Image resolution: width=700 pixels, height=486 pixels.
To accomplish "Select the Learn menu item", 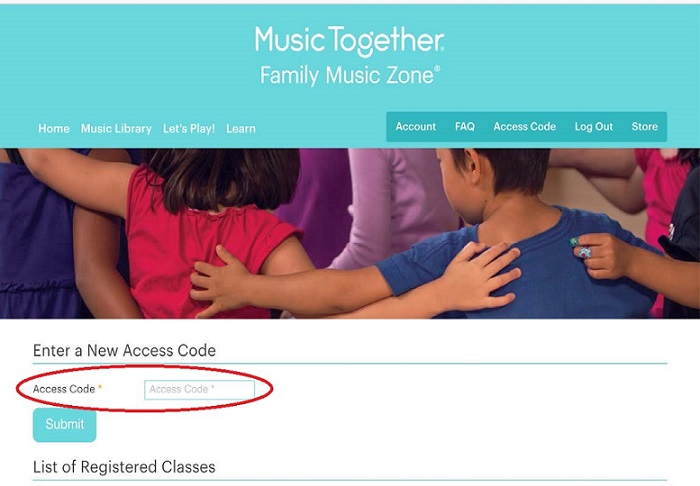I will coord(241,129).
